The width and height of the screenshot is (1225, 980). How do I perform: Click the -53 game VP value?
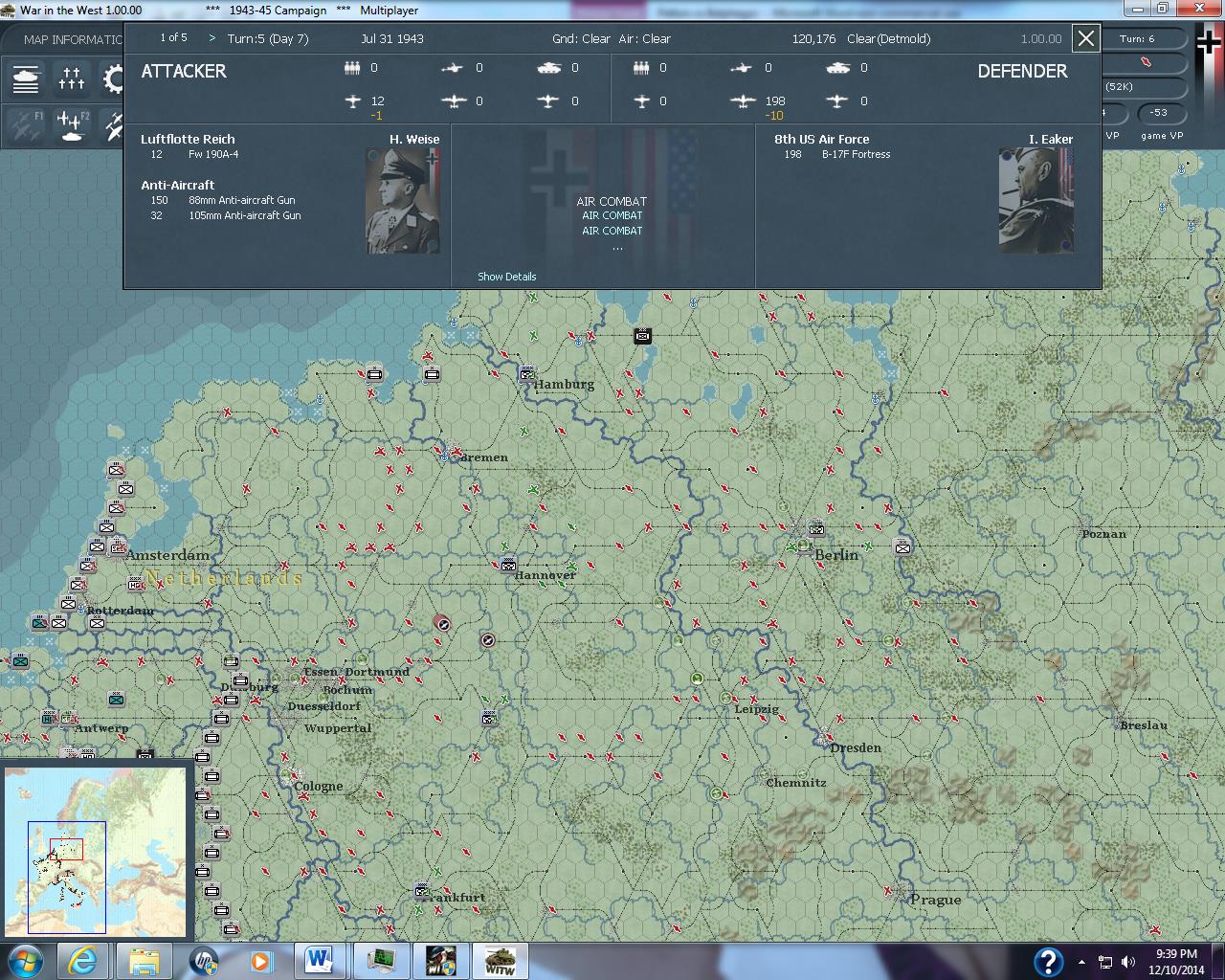1158,112
